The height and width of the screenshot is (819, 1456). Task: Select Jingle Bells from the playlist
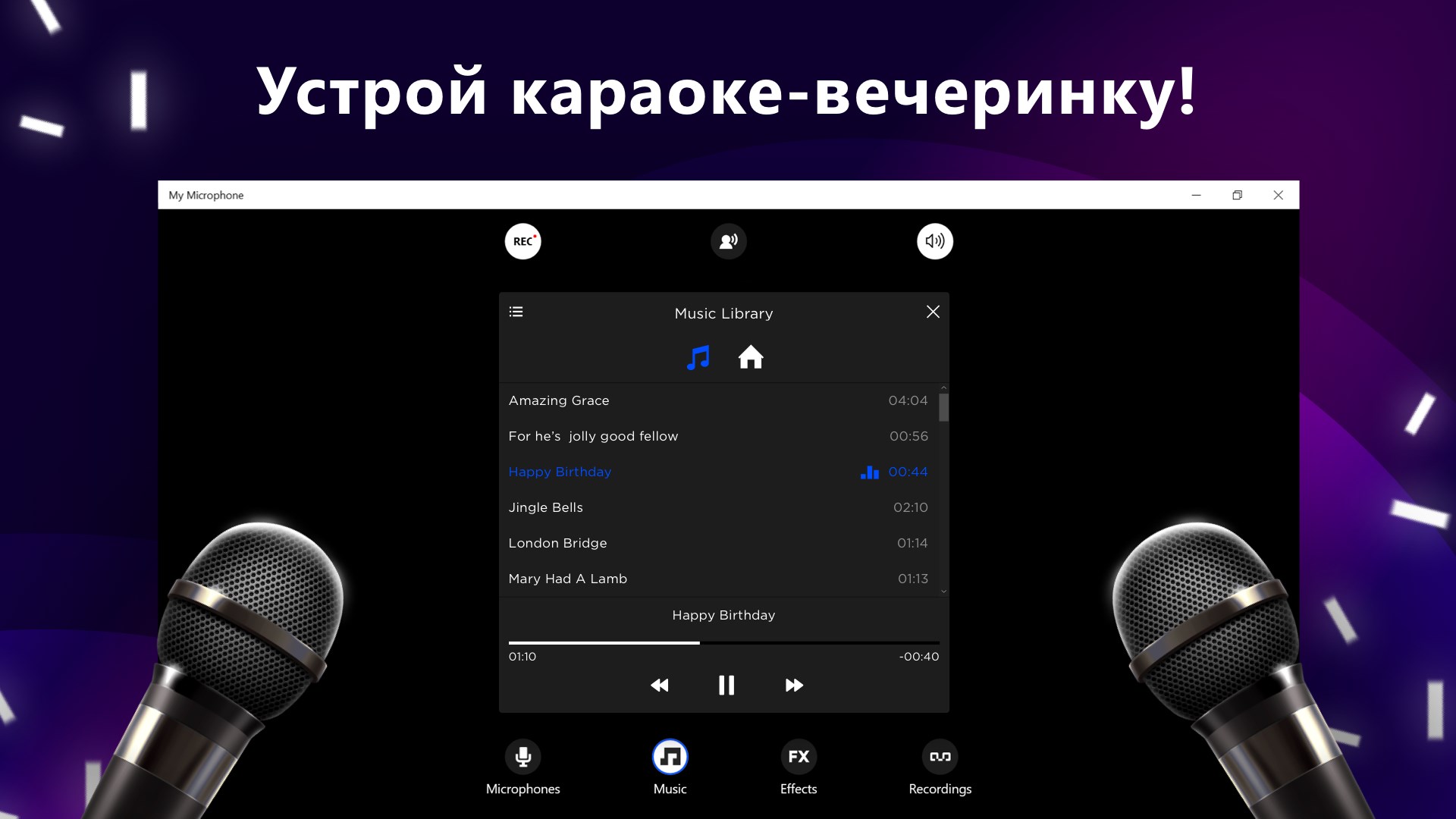[x=545, y=507]
